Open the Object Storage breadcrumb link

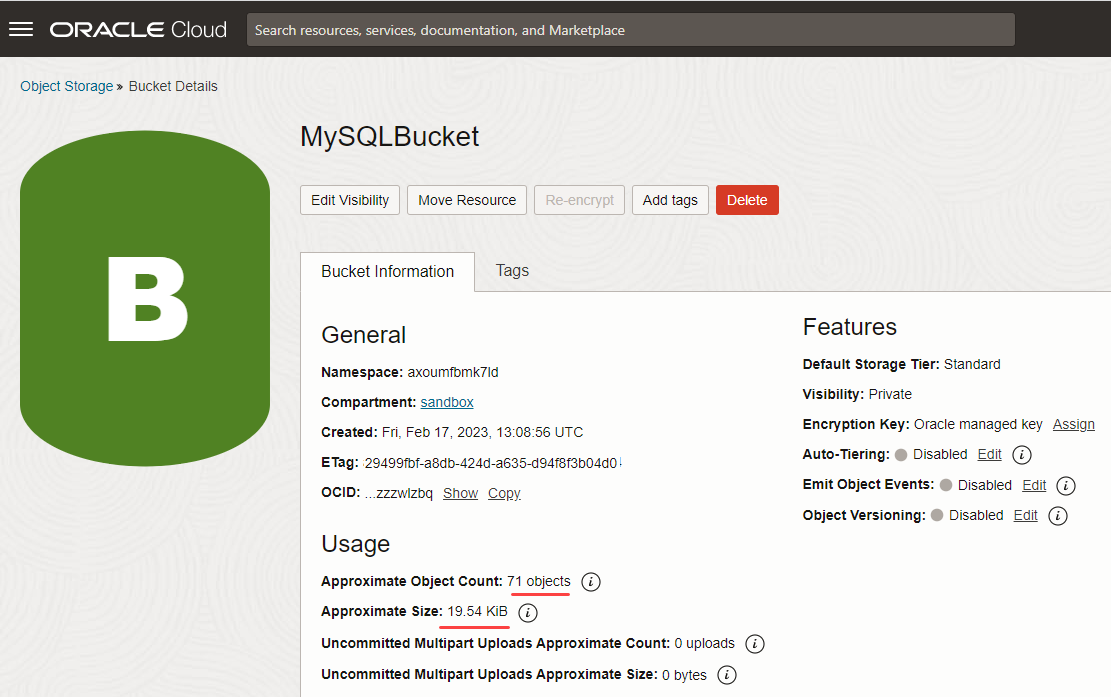pos(67,86)
